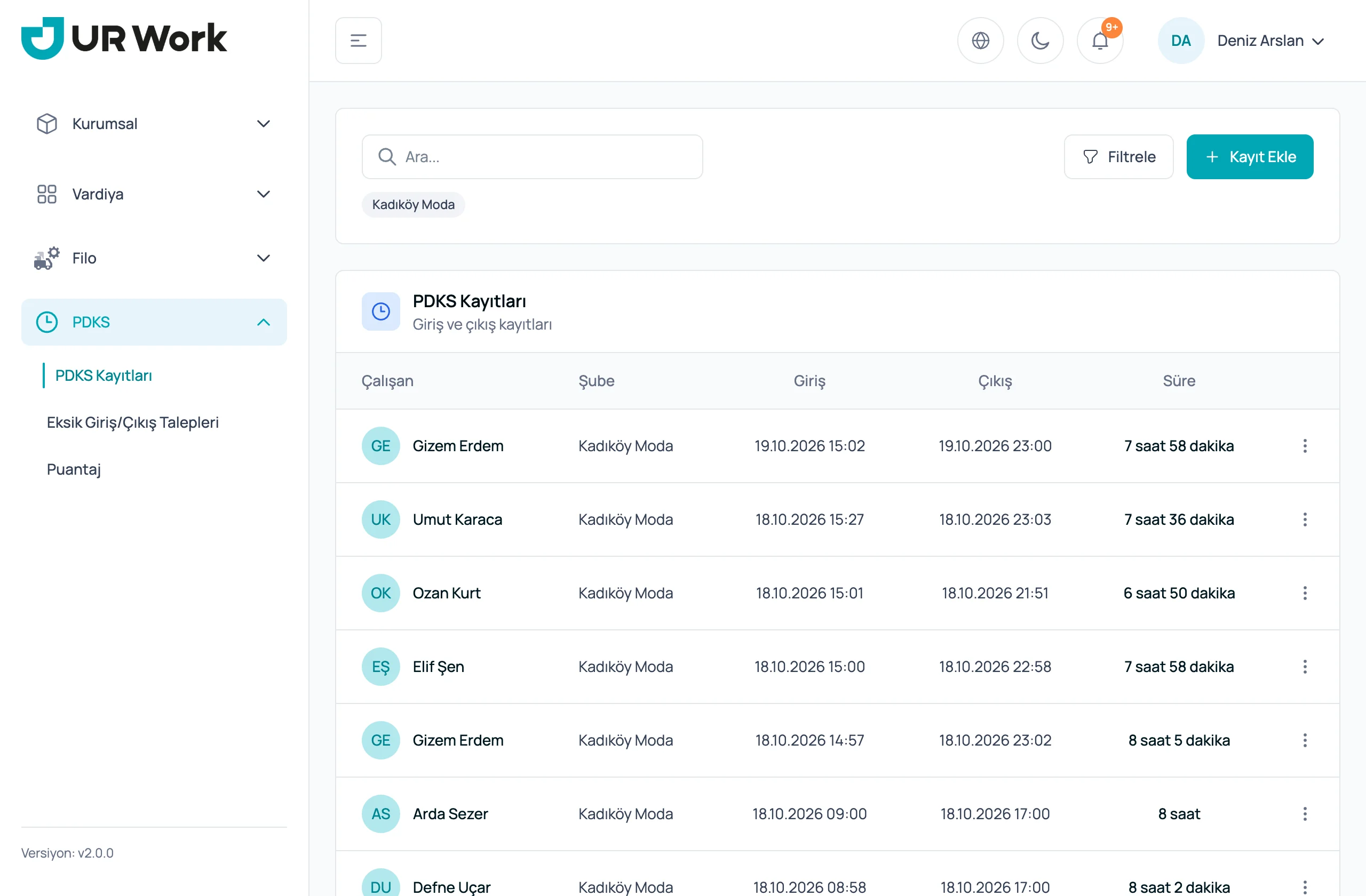Focus the Ara... search field
The height and width of the screenshot is (896, 1366).
click(532, 157)
